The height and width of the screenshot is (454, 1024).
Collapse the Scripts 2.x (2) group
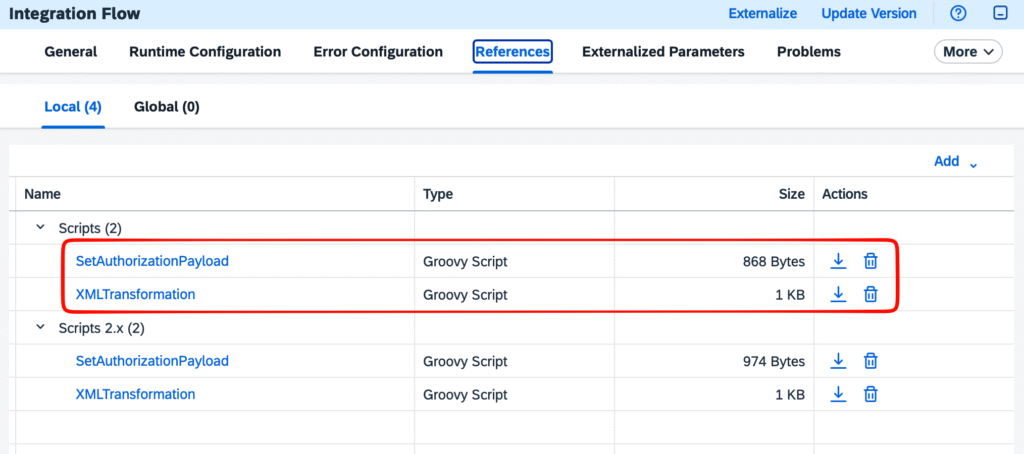pos(41,327)
